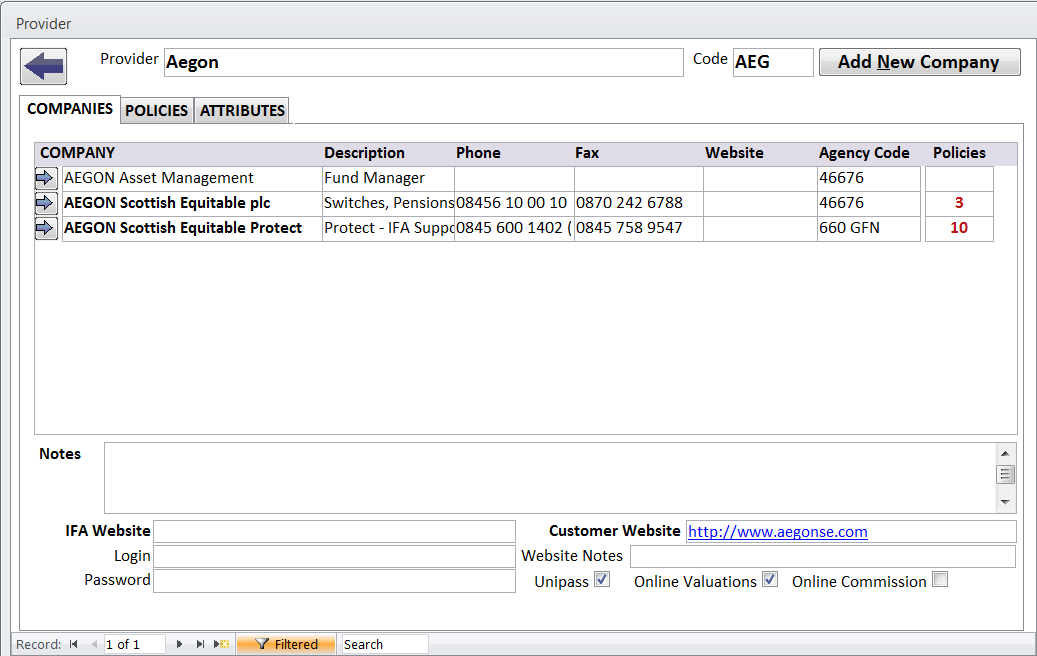Switch to the COMPANIES tab

point(70,109)
